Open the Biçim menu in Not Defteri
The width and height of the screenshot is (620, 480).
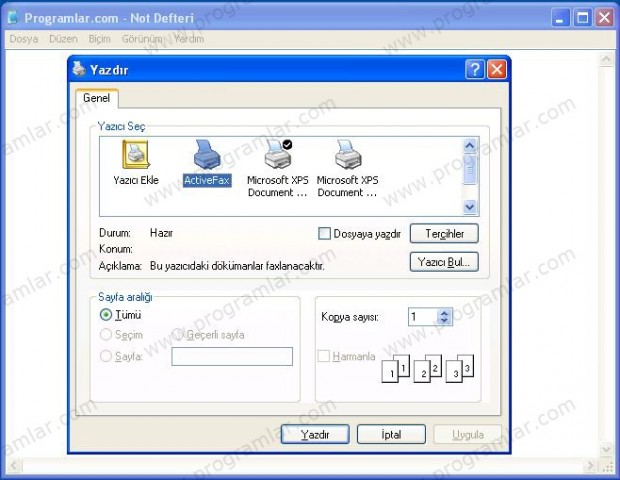100,39
